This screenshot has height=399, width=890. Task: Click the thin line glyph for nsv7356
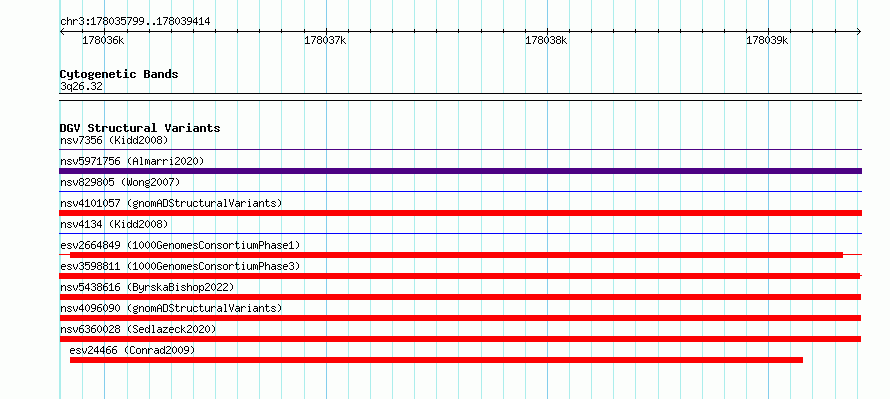click(x=460, y=150)
